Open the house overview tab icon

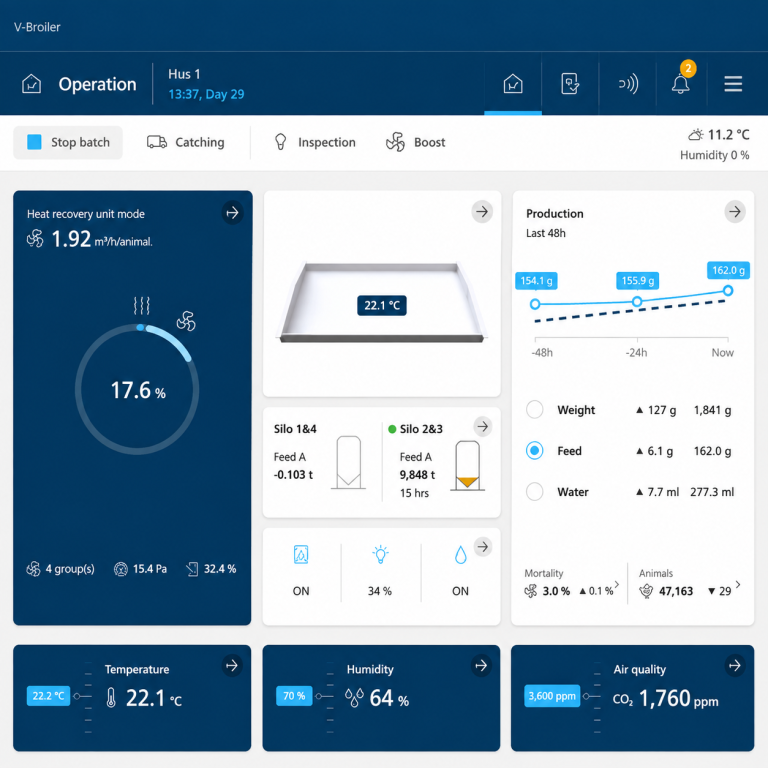click(x=513, y=84)
